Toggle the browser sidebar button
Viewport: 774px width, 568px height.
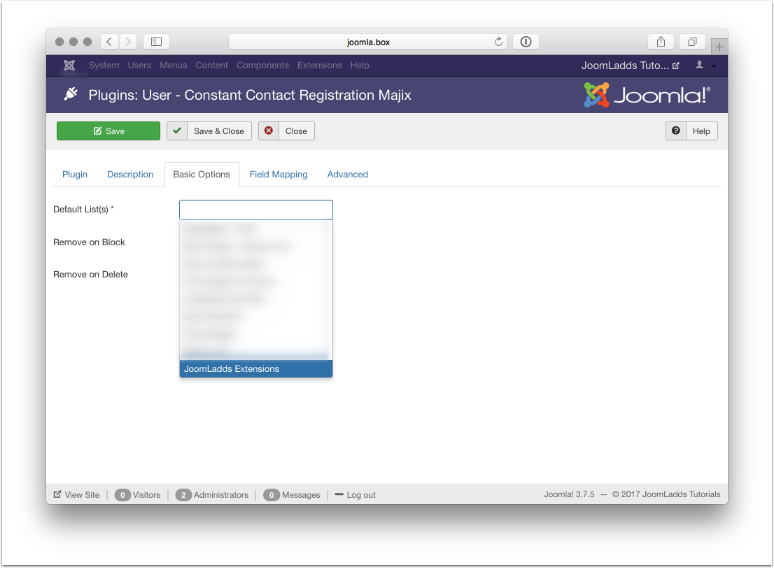point(156,42)
